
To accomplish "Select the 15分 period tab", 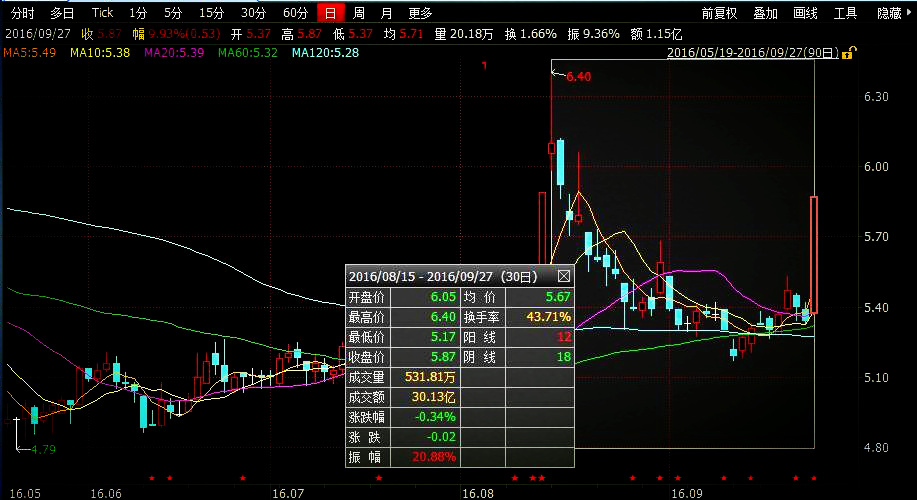I will pos(211,13).
